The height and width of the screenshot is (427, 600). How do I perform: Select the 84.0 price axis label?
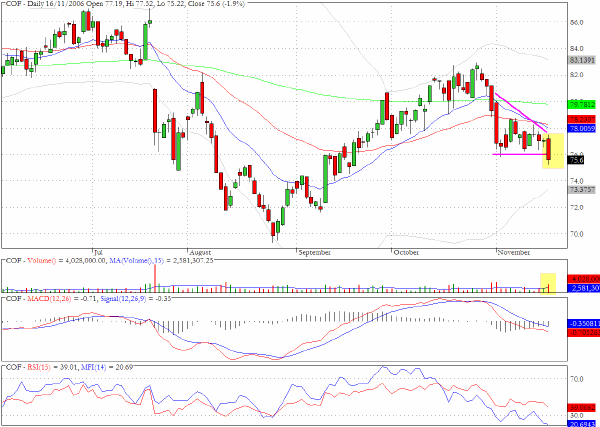coord(577,49)
